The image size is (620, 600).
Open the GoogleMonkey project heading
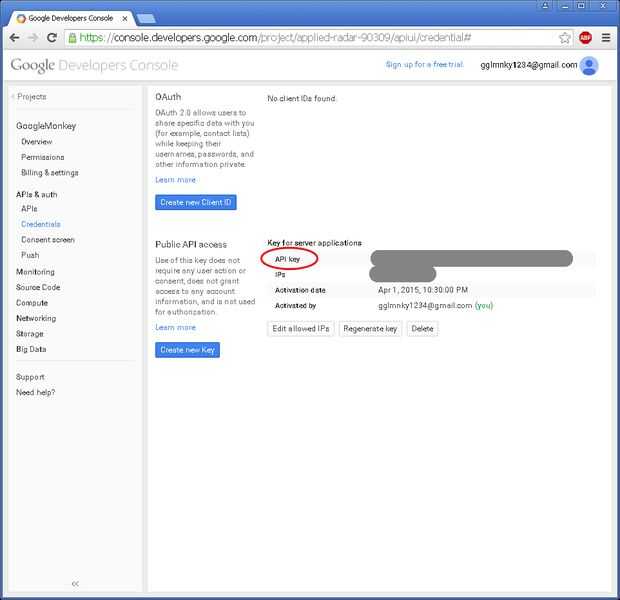46,126
